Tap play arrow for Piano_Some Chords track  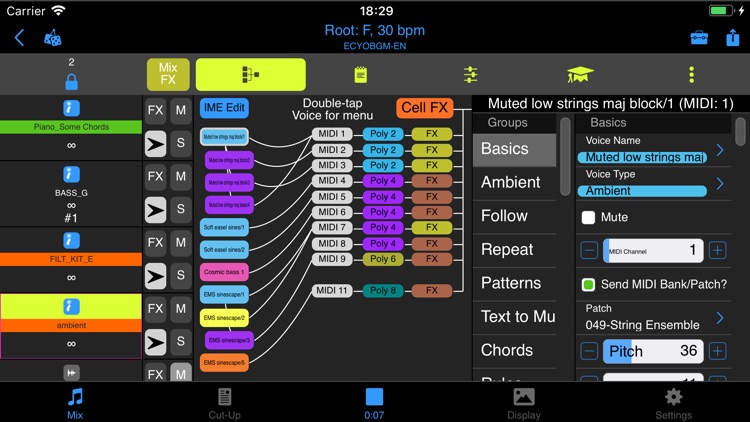(x=155, y=144)
